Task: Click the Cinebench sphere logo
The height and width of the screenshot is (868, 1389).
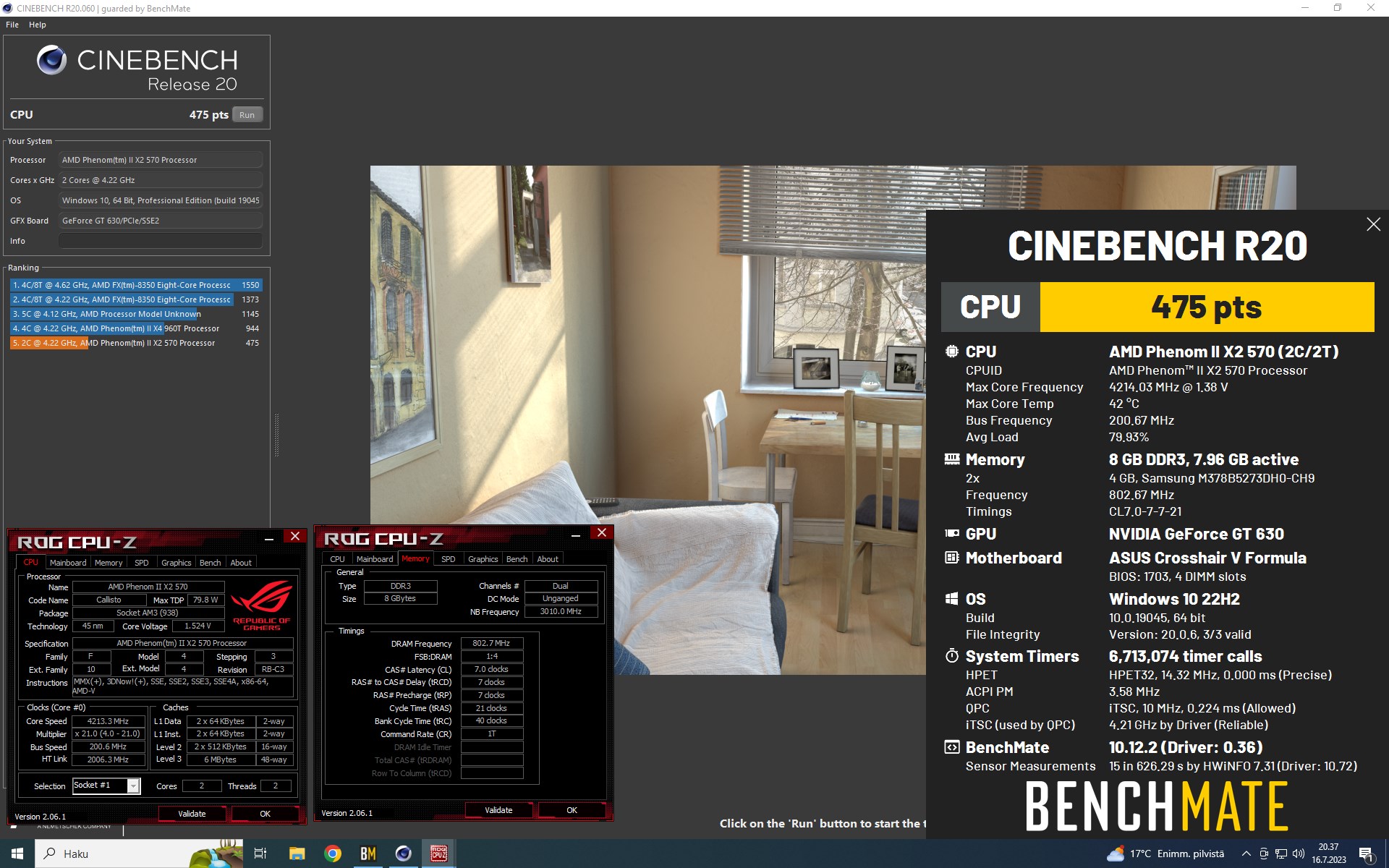Action: (x=51, y=60)
